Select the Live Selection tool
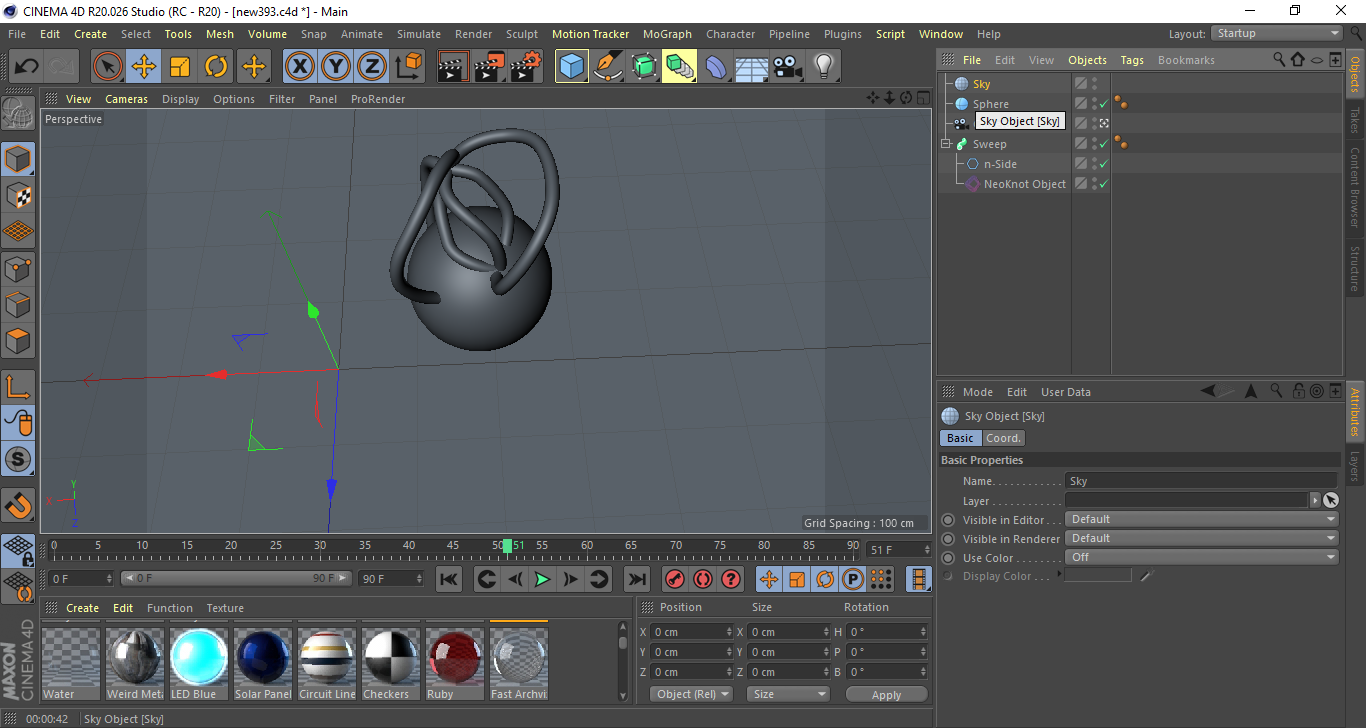Screen dimensions: 1366x728 pyautogui.click(x=108, y=67)
